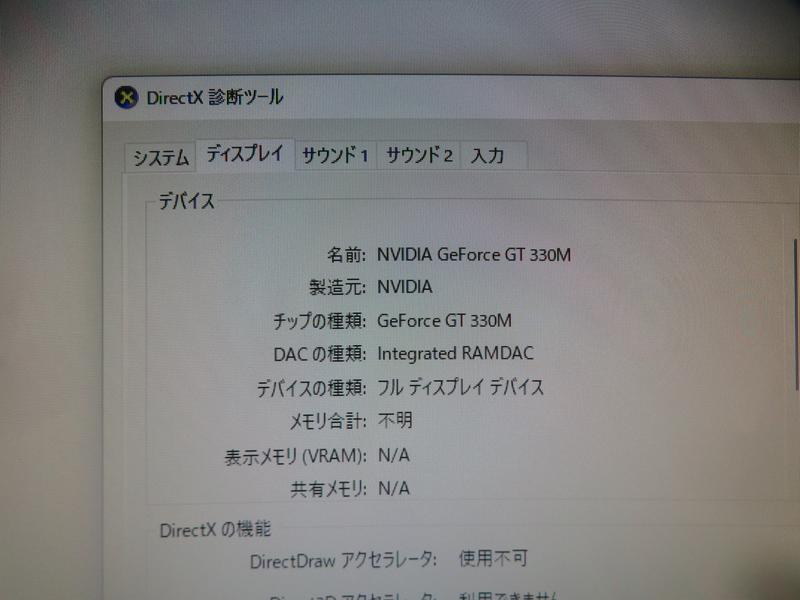This screenshot has width=800, height=600.
Task: Click the device list vertical scrollbar
Action: click(x=795, y=315)
